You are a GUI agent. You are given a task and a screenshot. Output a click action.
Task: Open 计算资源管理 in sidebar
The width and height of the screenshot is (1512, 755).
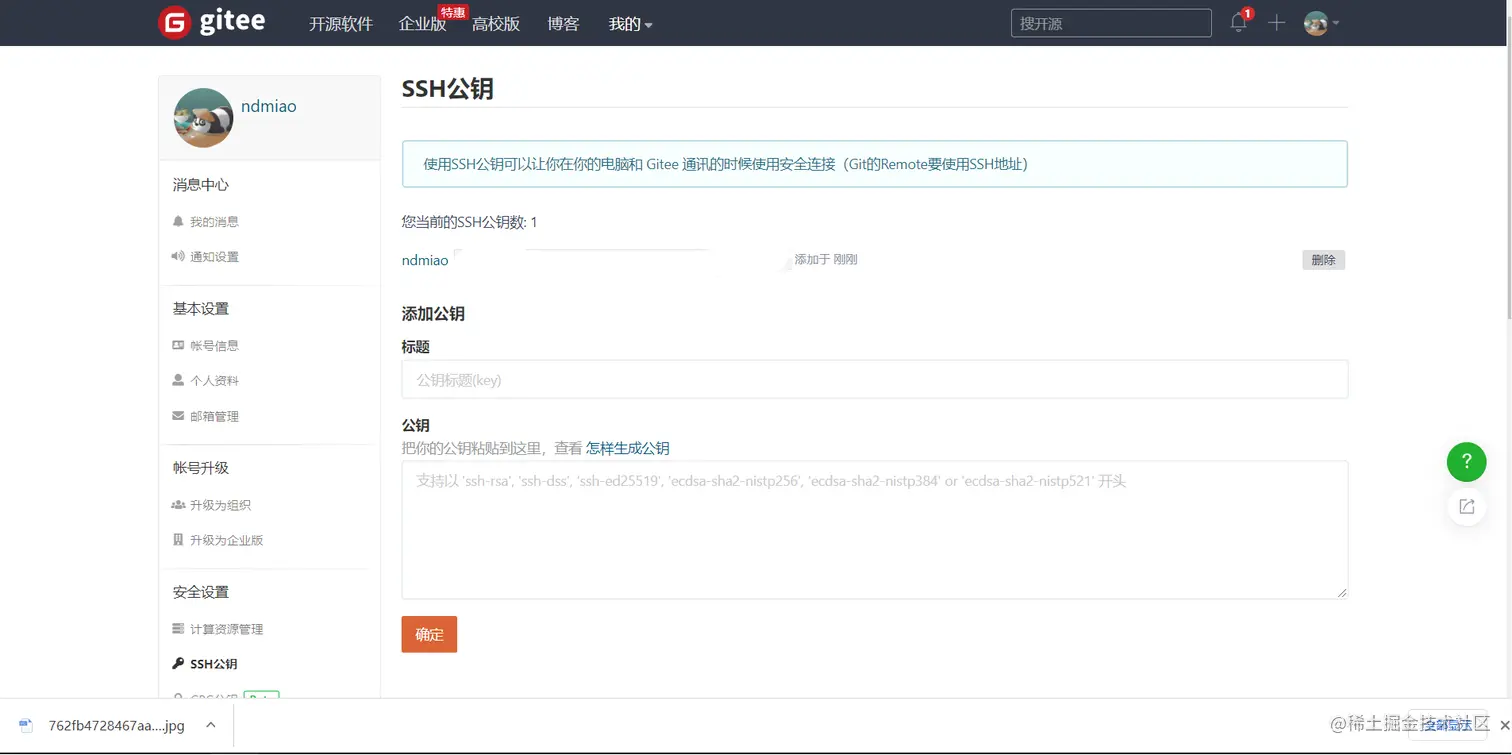click(x=226, y=630)
